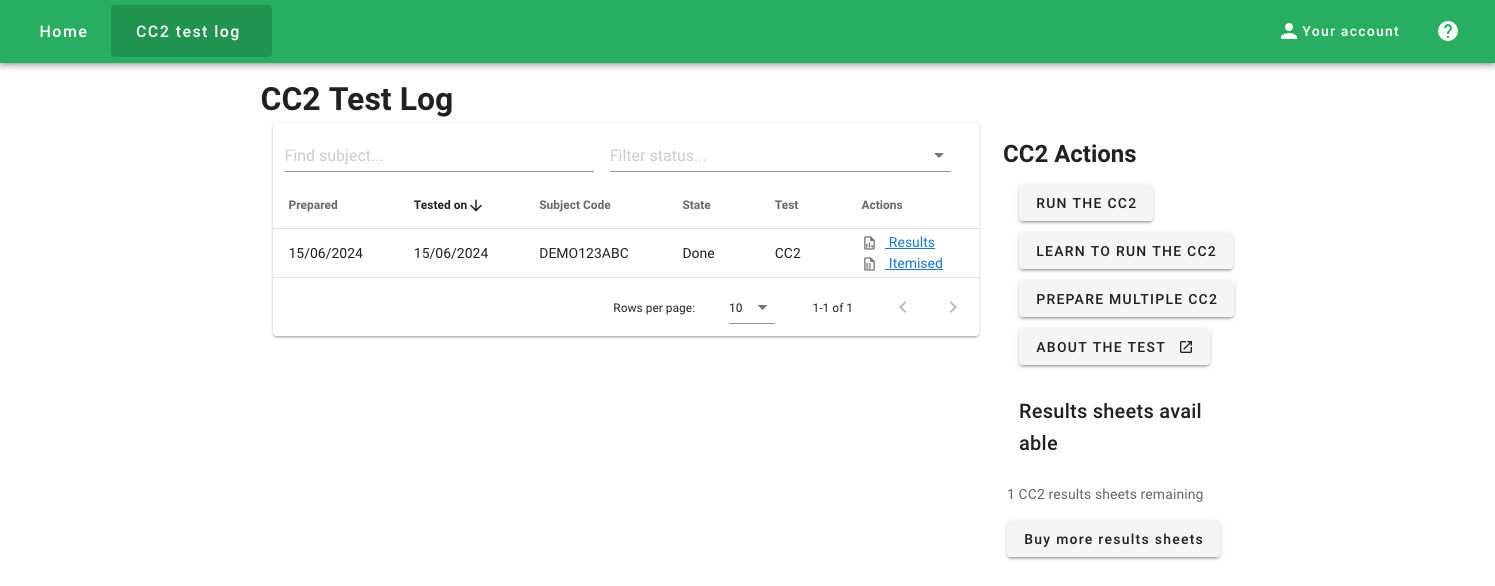Screen dimensions: 1495x586
Task: Focus the Find subject search field
Action: click(438, 156)
